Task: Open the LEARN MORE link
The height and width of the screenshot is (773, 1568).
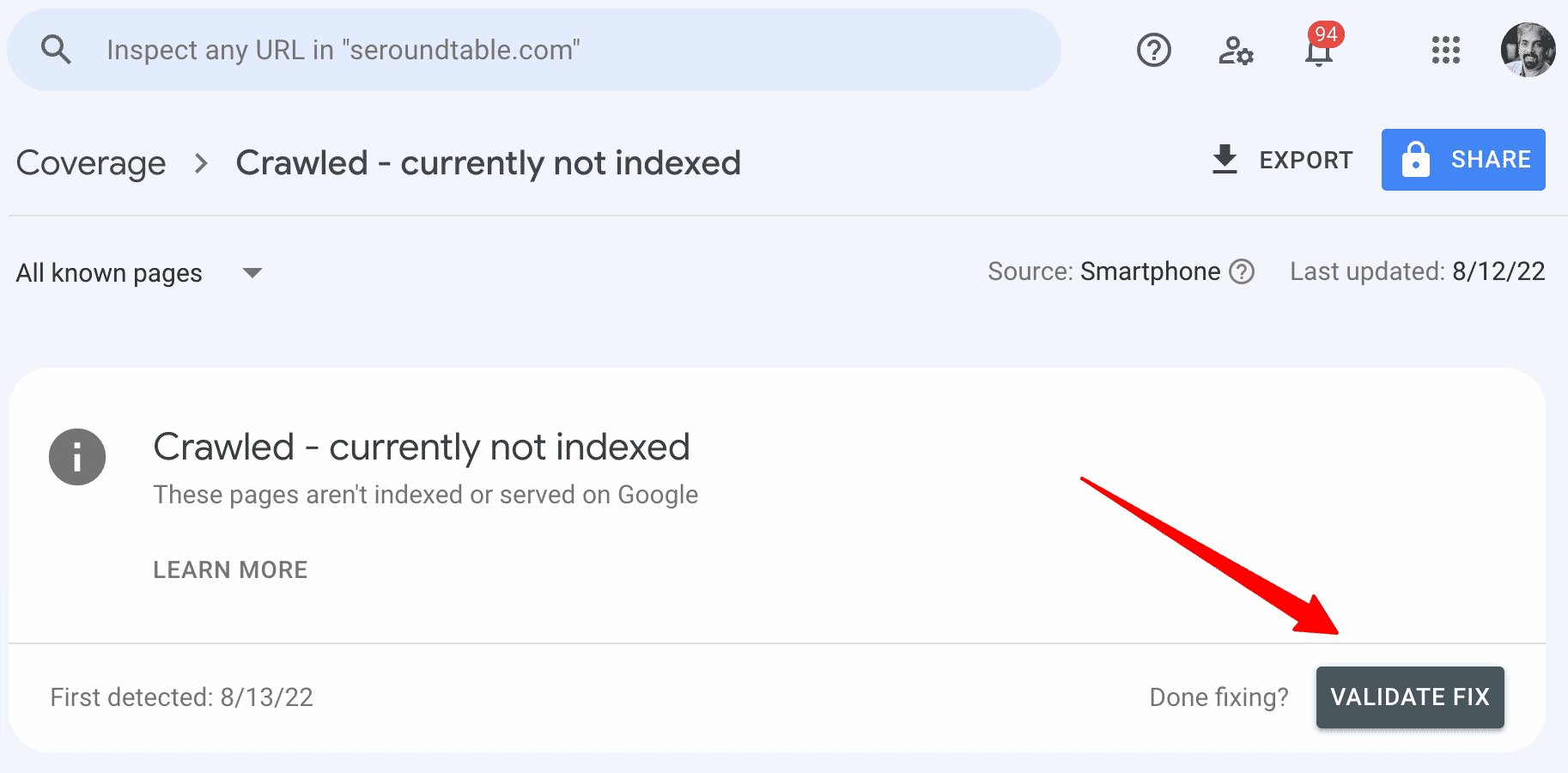Action: 230,569
